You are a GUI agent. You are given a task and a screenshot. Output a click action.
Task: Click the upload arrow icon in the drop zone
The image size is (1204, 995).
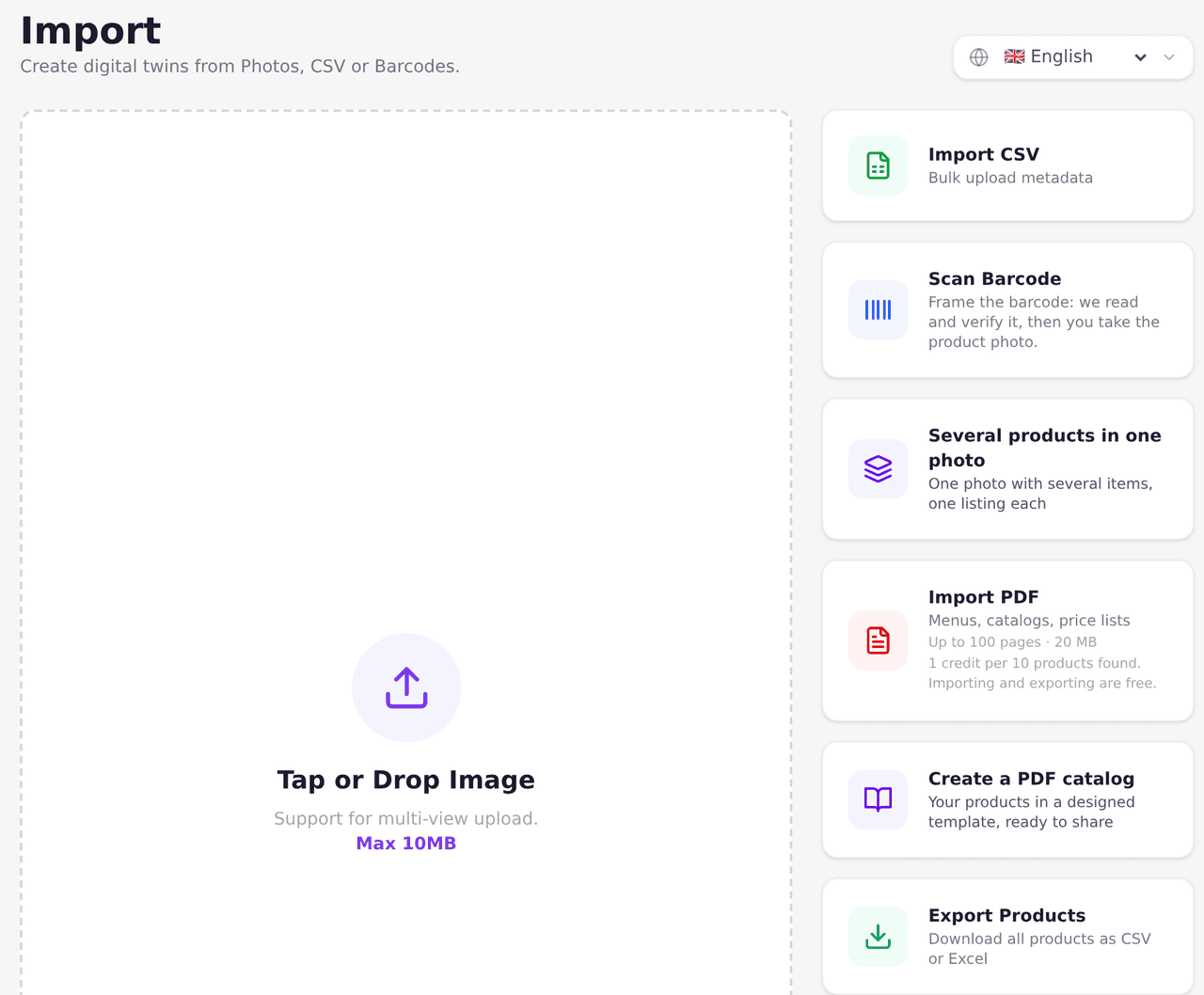tap(406, 687)
